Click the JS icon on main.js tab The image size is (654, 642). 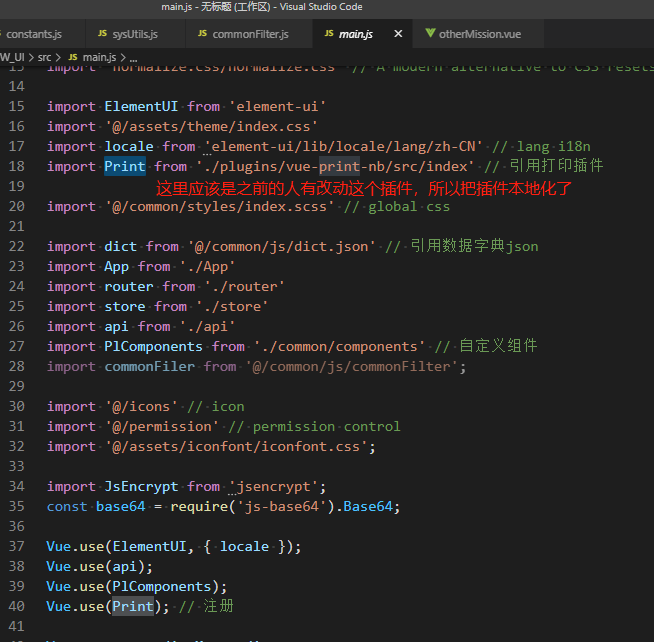point(329,33)
